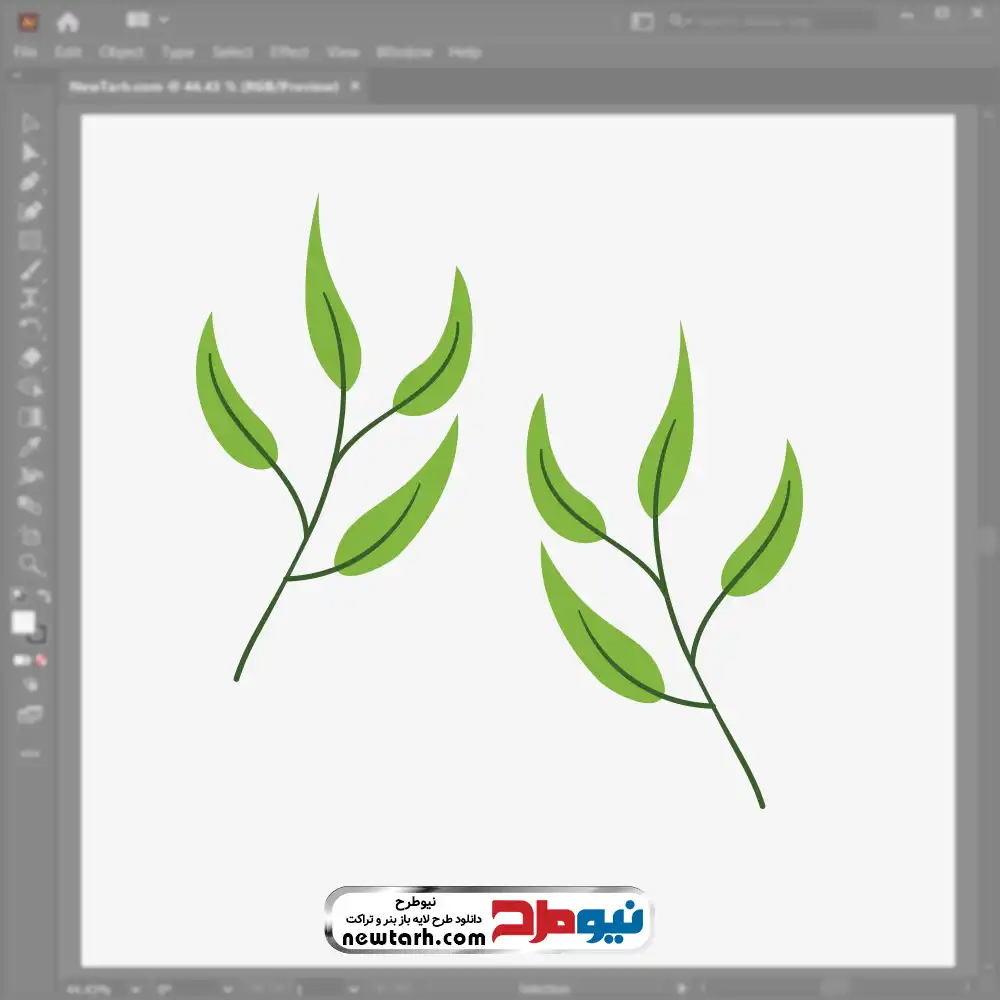Swap fill and stroke colors

43,597
